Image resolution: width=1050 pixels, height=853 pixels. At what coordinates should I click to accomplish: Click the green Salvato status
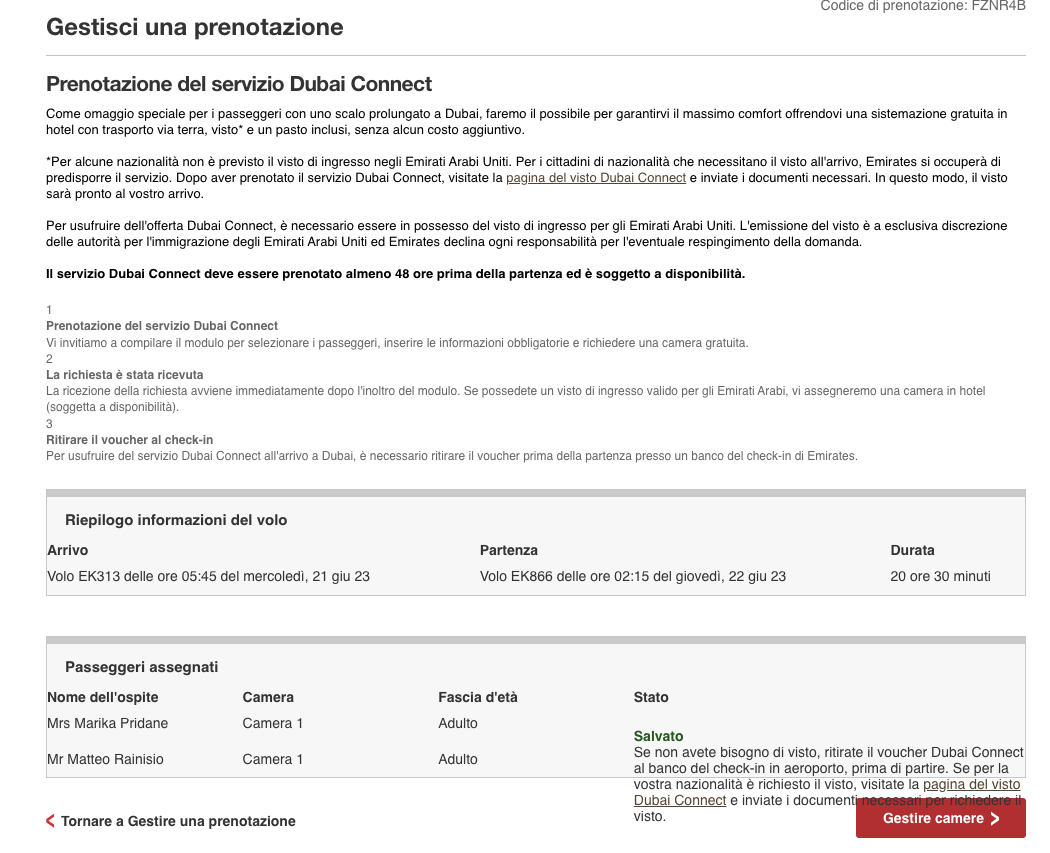658,736
